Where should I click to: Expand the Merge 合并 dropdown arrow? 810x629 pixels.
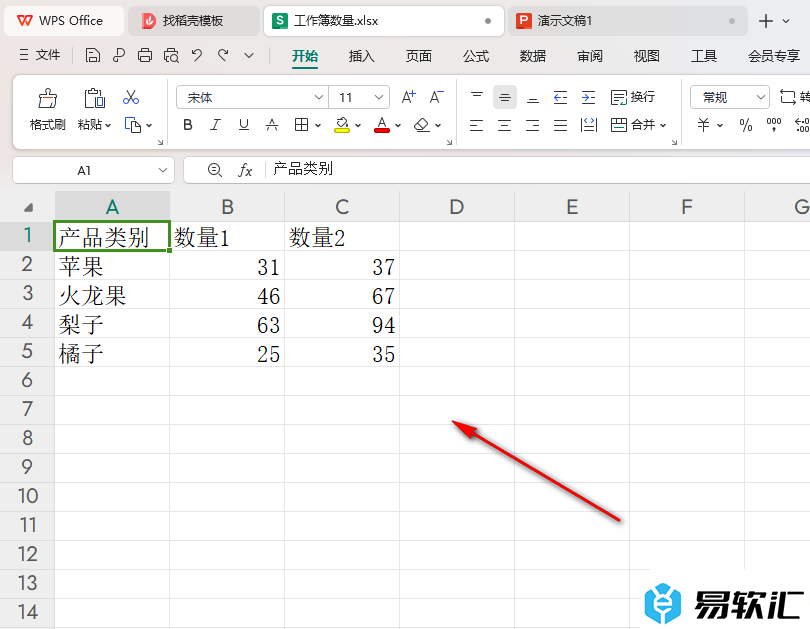663,125
